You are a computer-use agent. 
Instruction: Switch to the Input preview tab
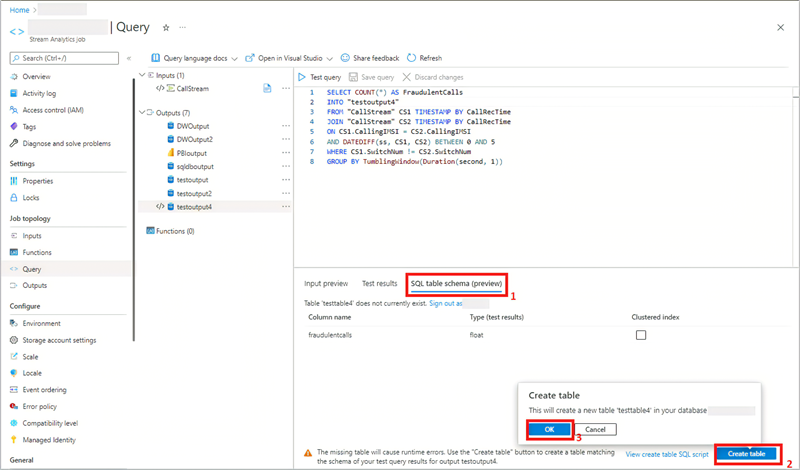point(326,284)
